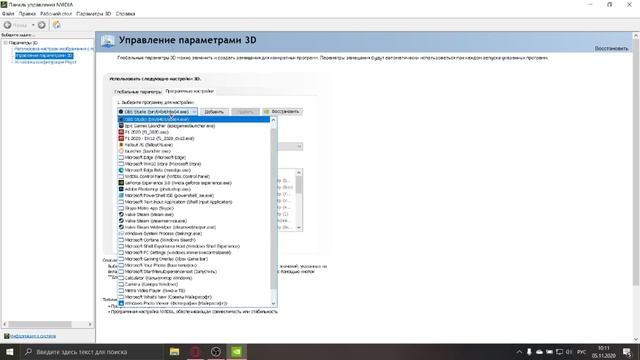This screenshot has width=640, height=360.
Task: Choose Microsoft PC Settings entry
Action: [x=194, y=253]
